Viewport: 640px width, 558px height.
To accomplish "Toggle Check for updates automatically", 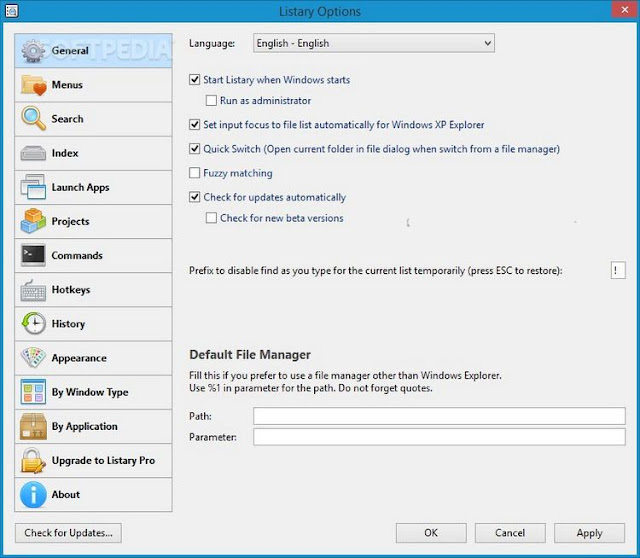I will pyautogui.click(x=194, y=197).
